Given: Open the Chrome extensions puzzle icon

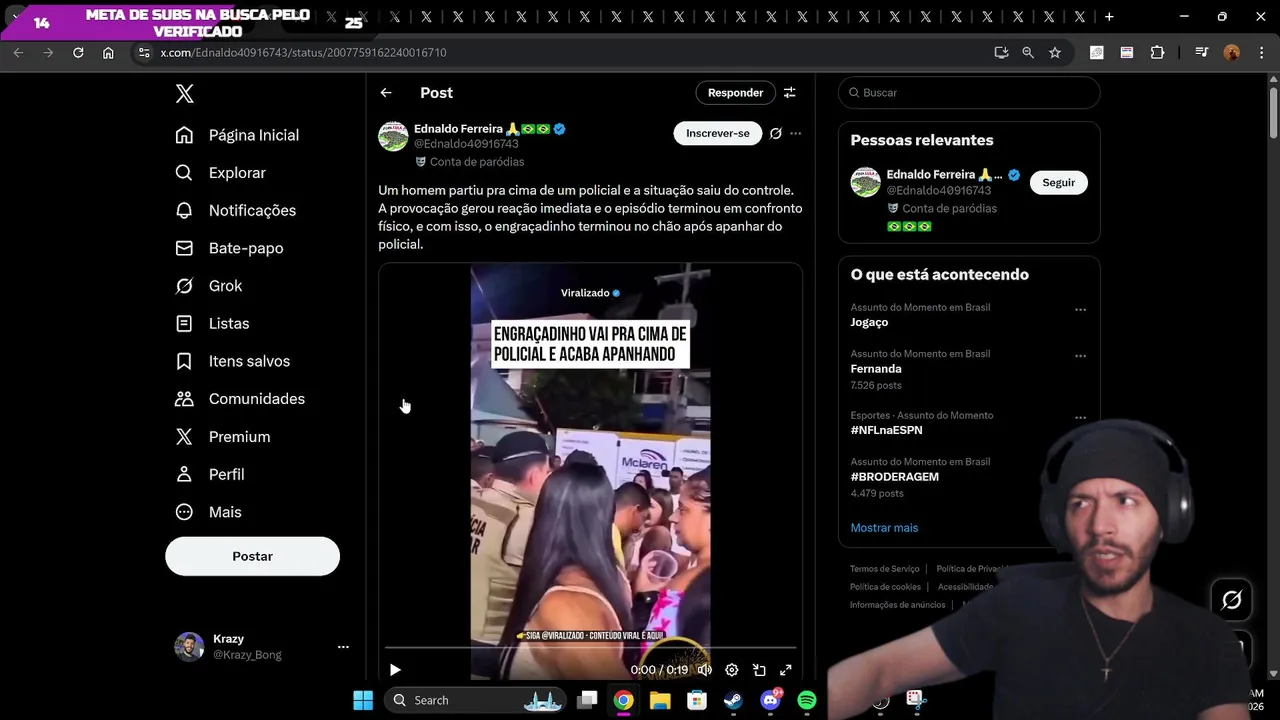Looking at the screenshot, I should (1158, 52).
